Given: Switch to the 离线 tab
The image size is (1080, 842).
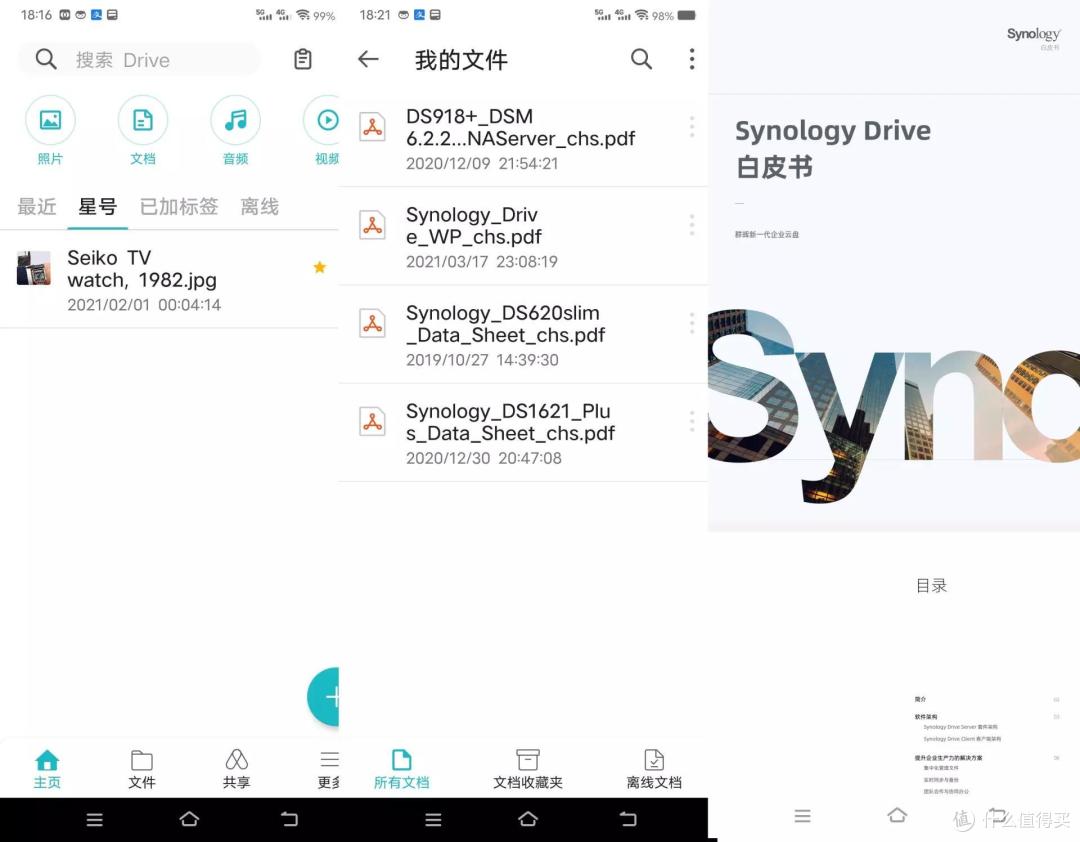Looking at the screenshot, I should pos(260,206).
